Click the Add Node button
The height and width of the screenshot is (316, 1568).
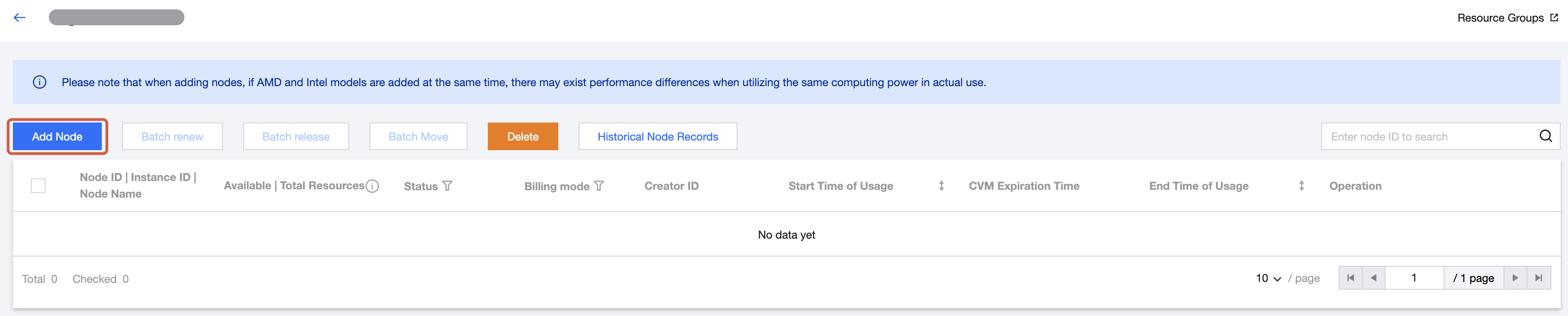tap(57, 136)
